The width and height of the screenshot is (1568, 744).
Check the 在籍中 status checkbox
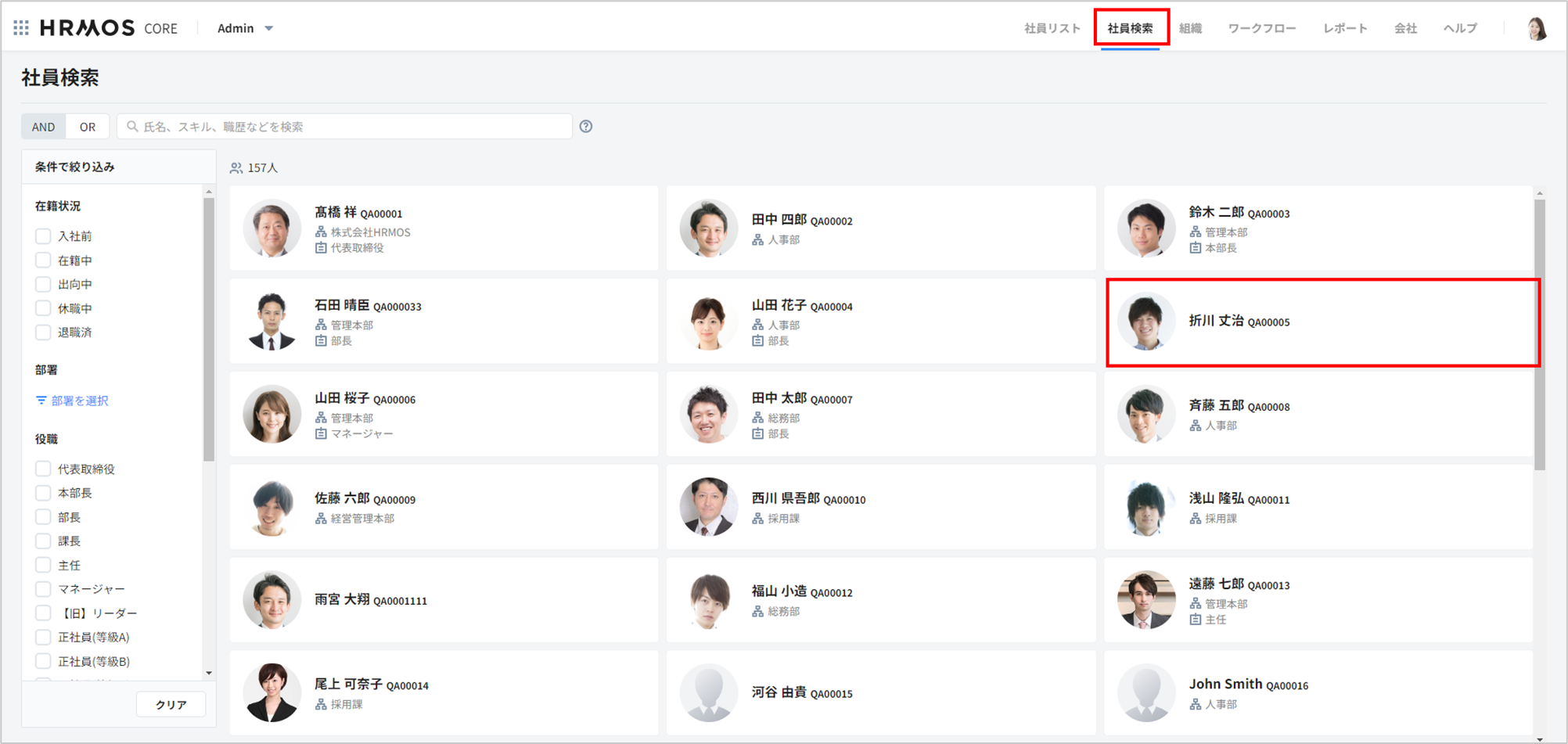coord(43,261)
